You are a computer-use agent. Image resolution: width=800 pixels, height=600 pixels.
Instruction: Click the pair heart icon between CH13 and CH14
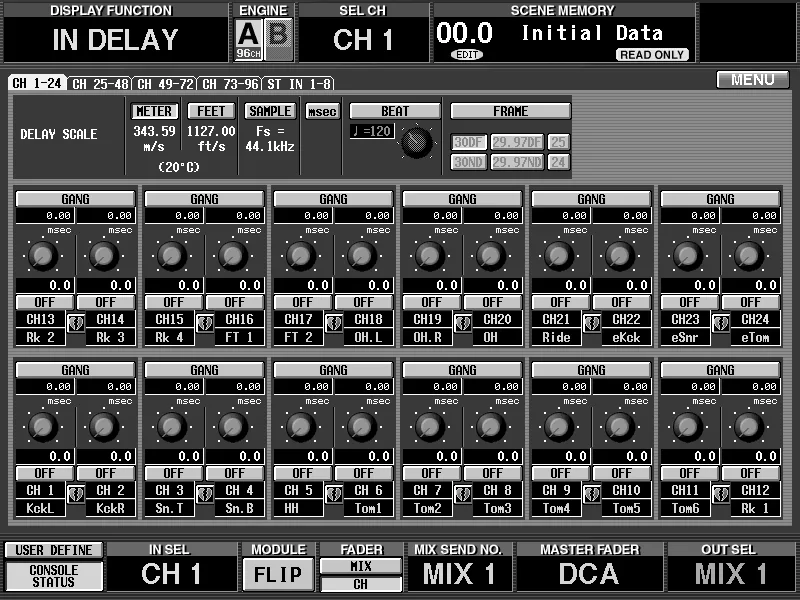[x=76, y=323]
